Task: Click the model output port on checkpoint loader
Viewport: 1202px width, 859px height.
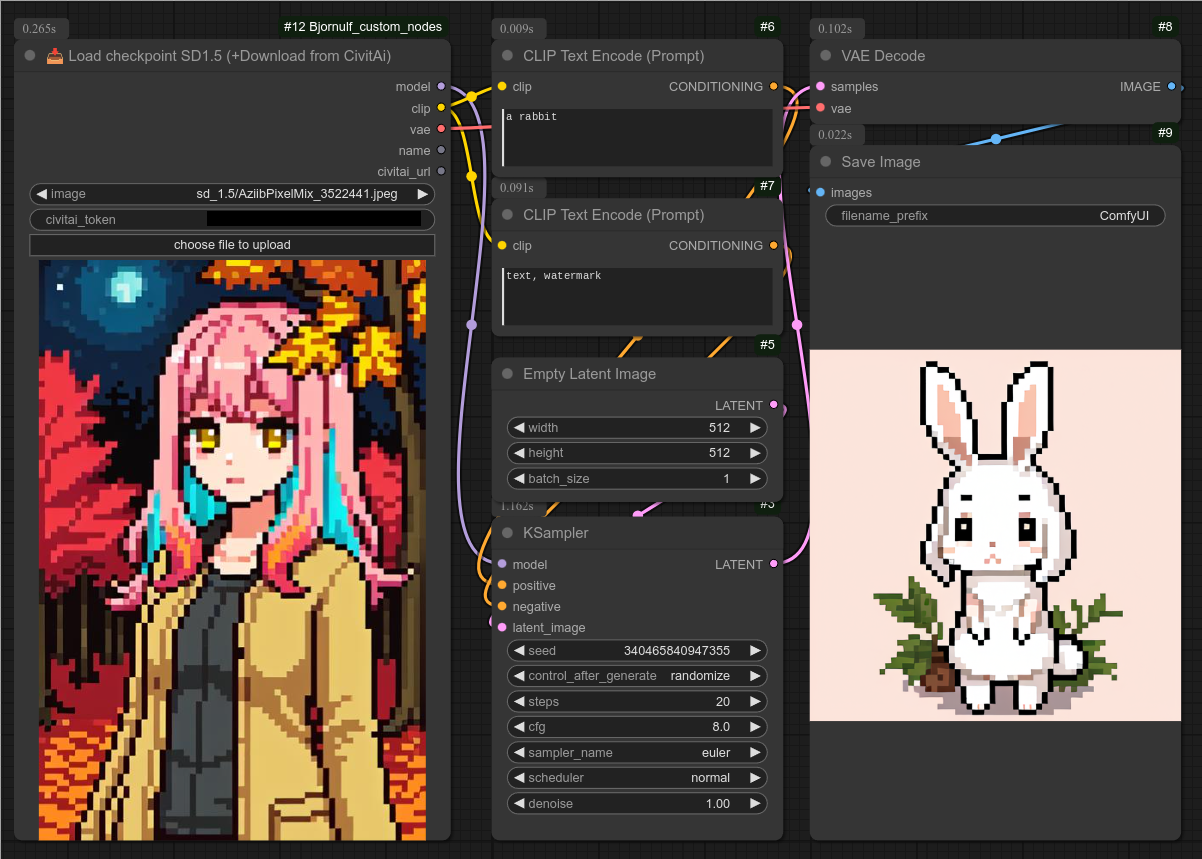Action: click(441, 87)
